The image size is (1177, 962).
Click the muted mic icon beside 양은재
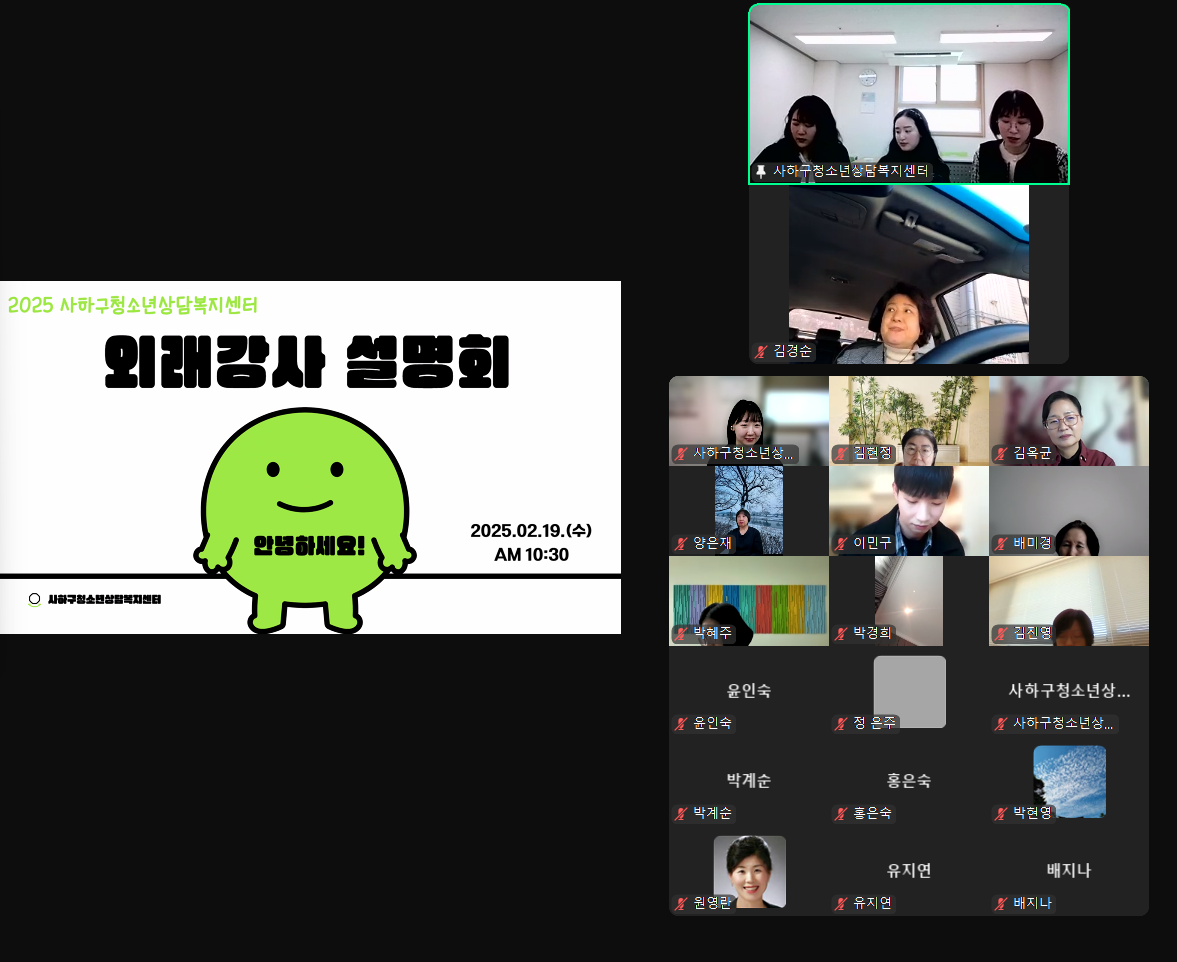(682, 544)
